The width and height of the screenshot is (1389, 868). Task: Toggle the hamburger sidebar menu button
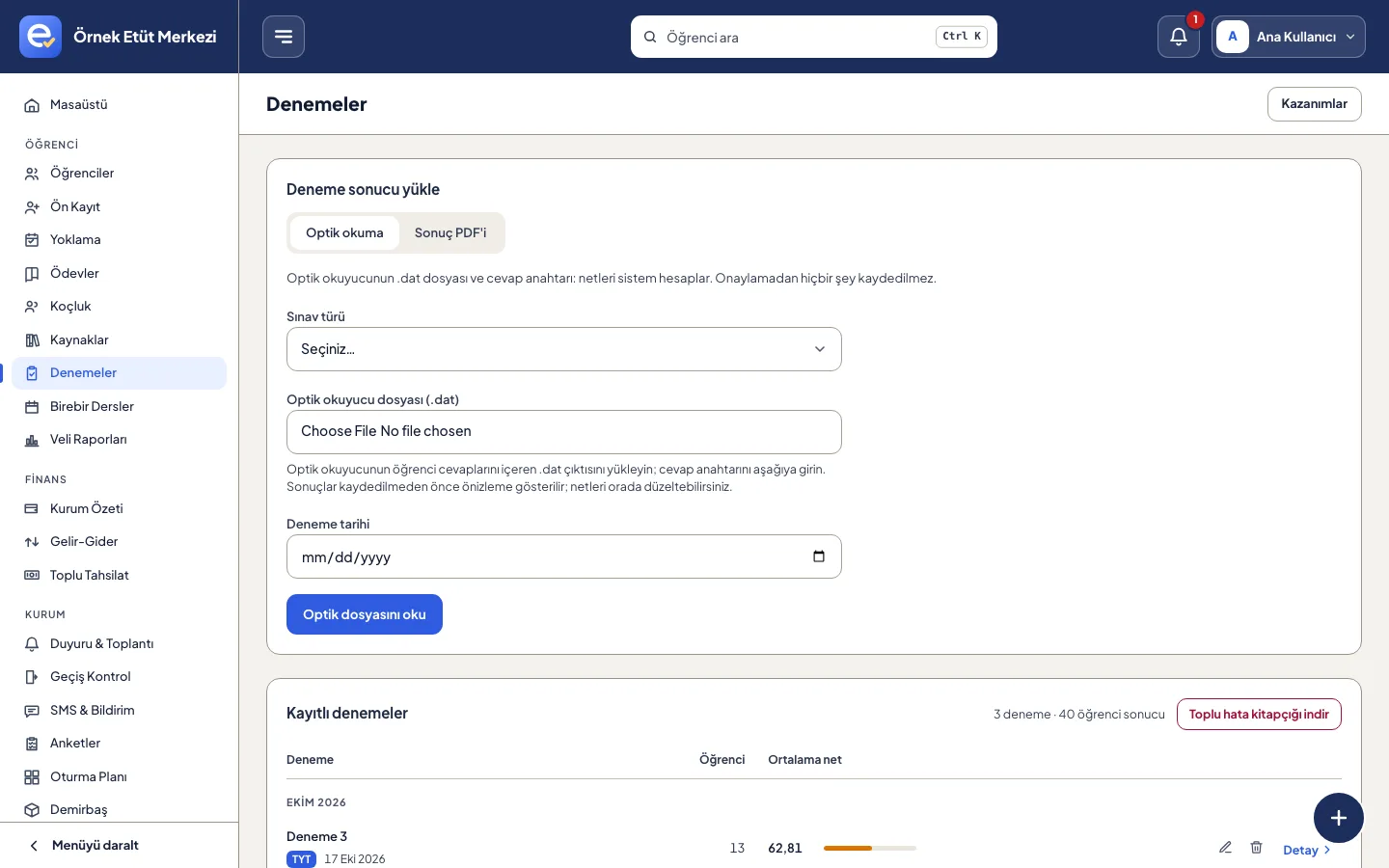point(284,37)
